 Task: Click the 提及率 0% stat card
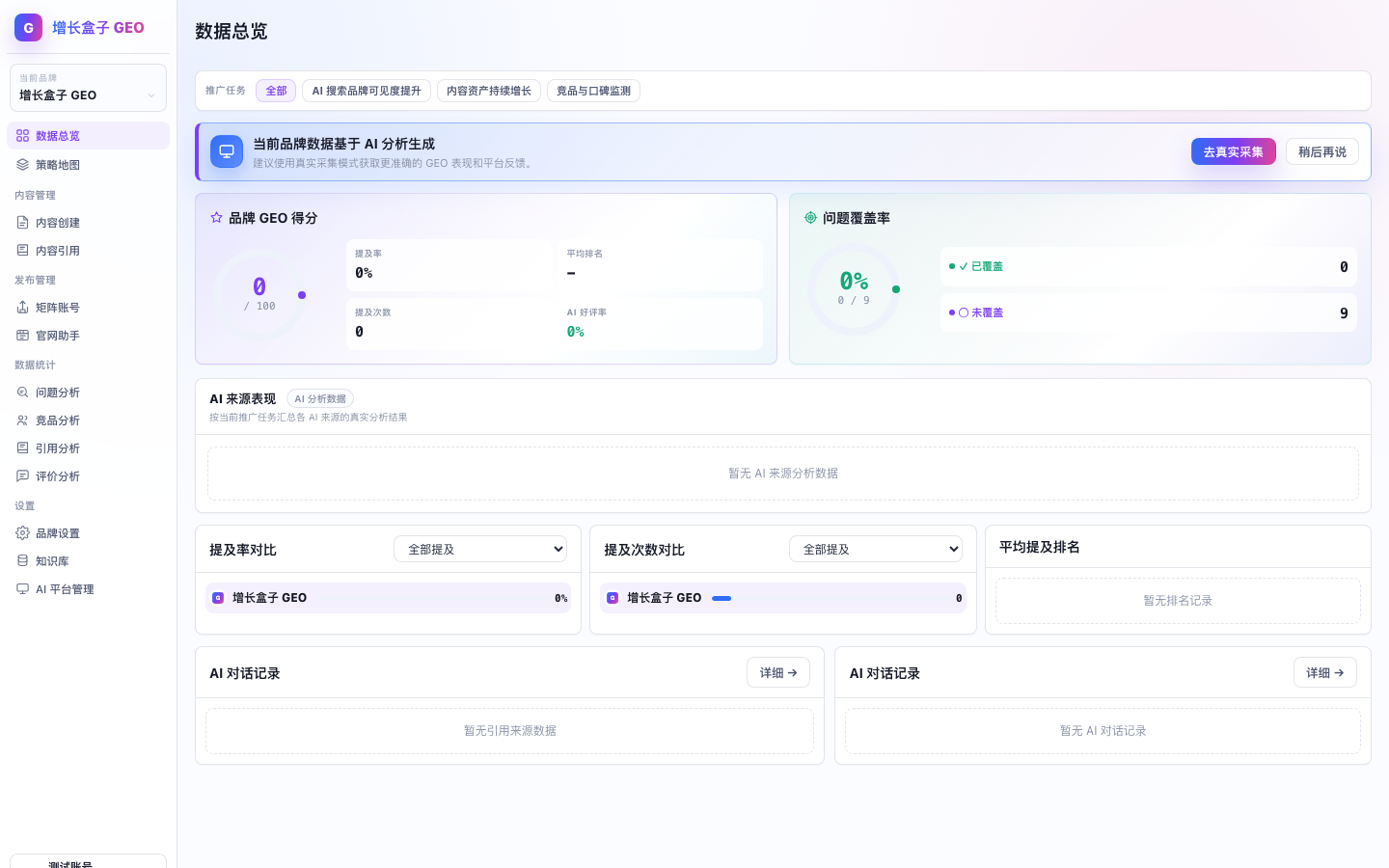[449, 264]
